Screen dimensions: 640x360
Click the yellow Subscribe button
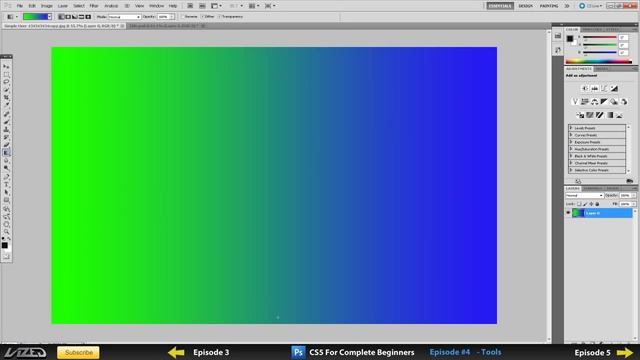tap(78, 352)
